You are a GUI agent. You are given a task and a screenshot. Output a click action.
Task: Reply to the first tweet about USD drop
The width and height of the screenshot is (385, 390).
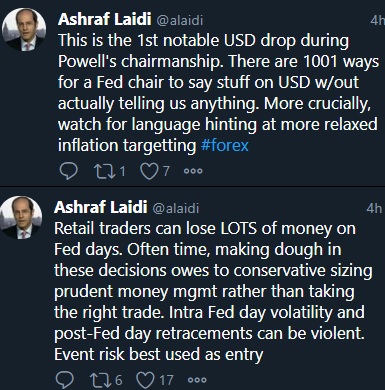(x=69, y=171)
